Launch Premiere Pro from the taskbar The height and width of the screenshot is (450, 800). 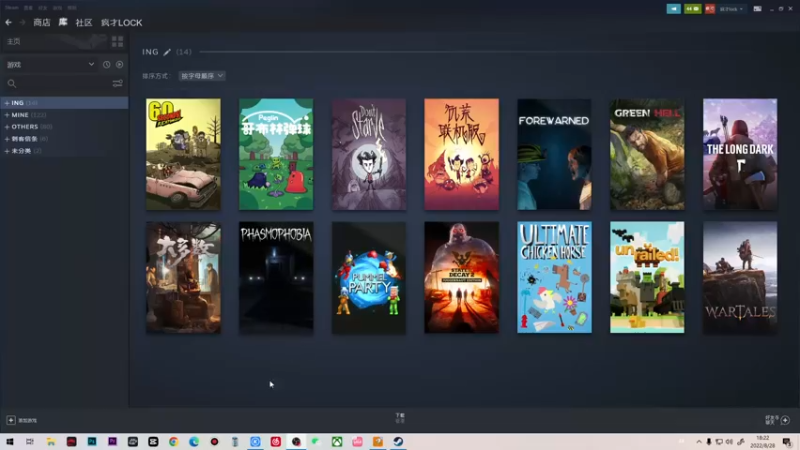click(112, 442)
